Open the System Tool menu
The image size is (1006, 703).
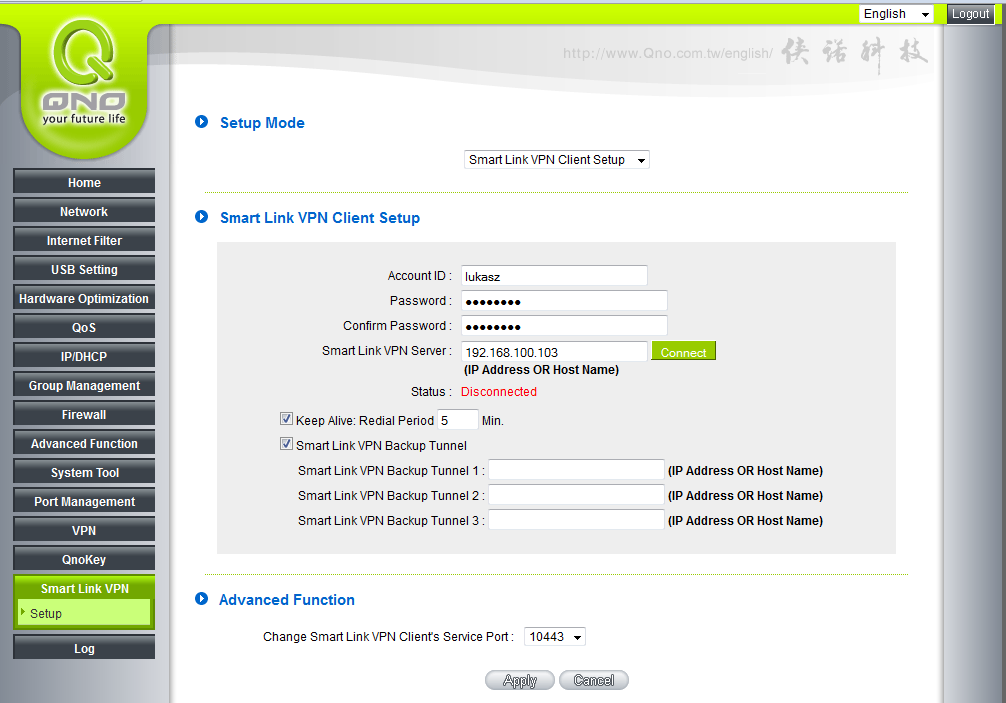point(84,472)
